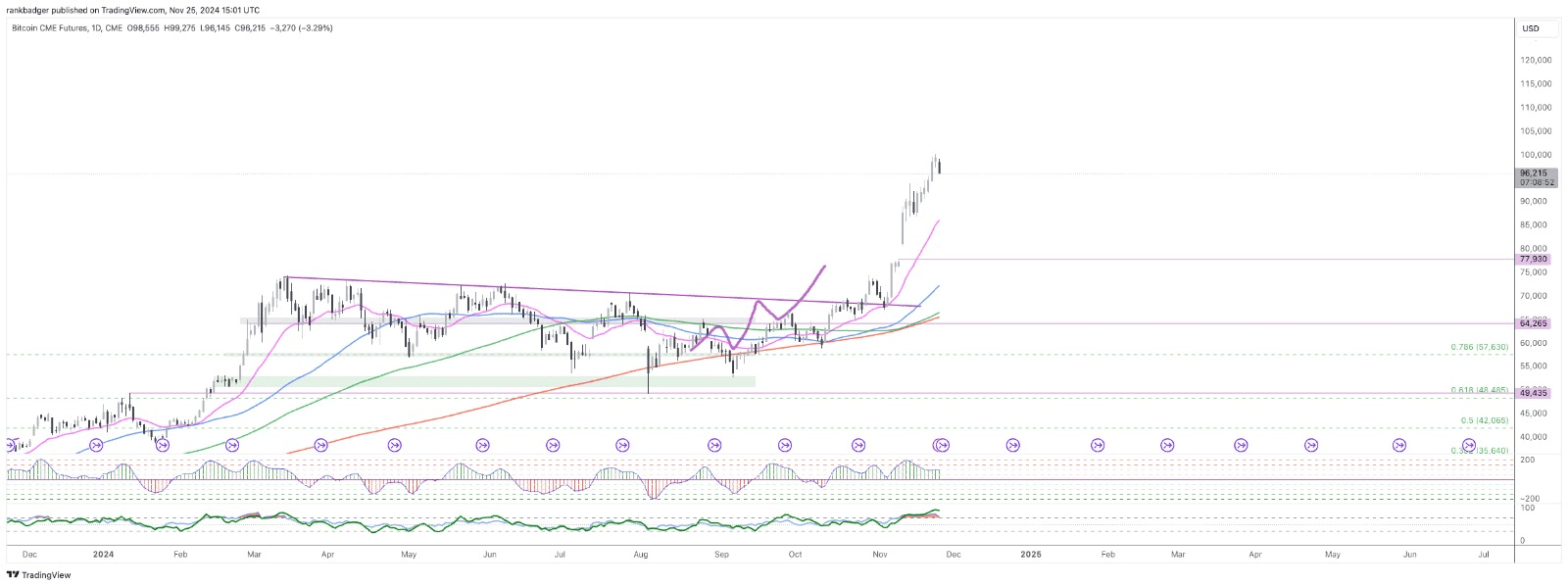Open the rollover event marker in late April 2024
Viewport: 1568px width, 586px height.
394,445
